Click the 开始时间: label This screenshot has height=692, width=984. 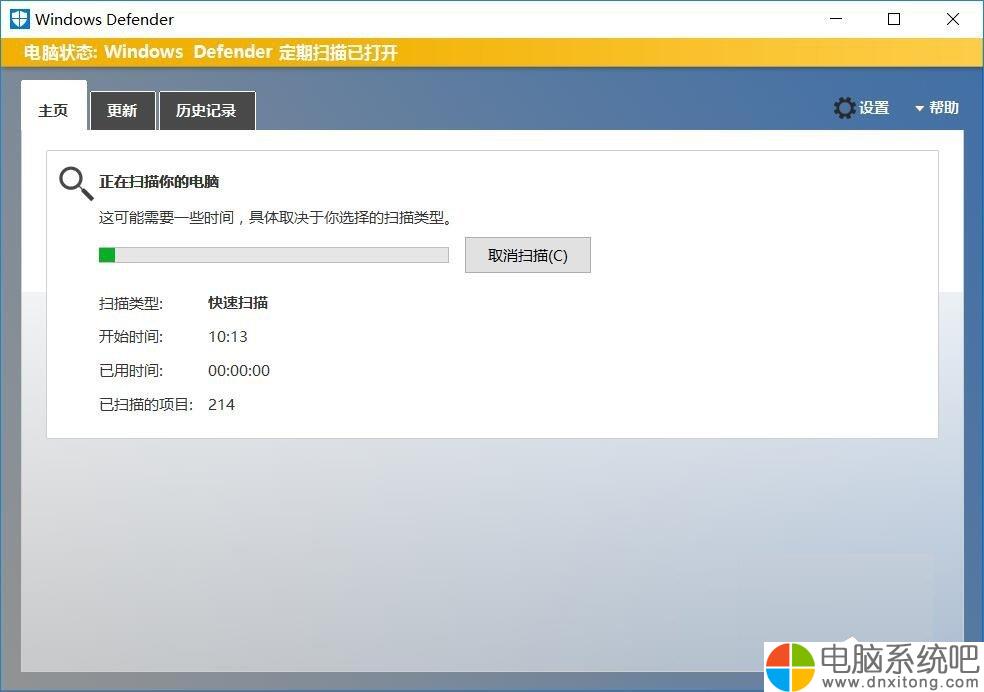pyautogui.click(x=131, y=337)
